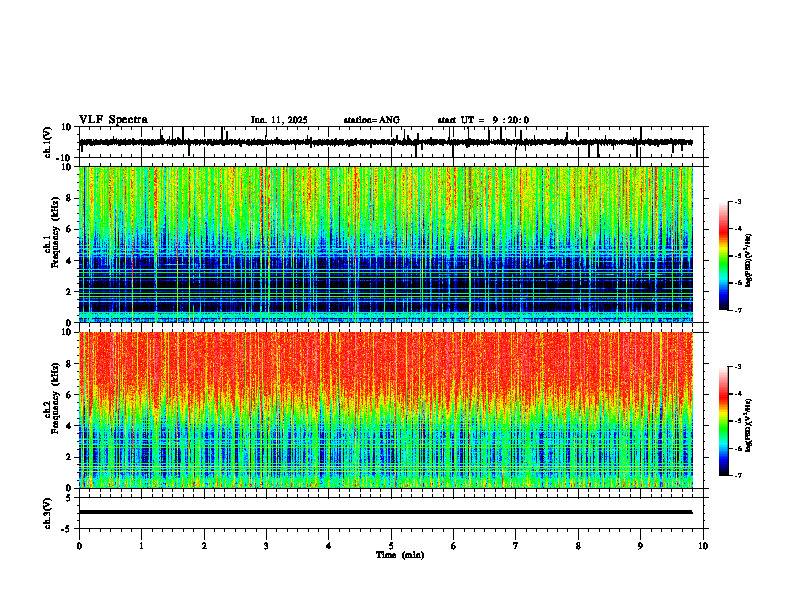
Task: Click the "VLF Spectra" plot title
Action: coord(113,120)
